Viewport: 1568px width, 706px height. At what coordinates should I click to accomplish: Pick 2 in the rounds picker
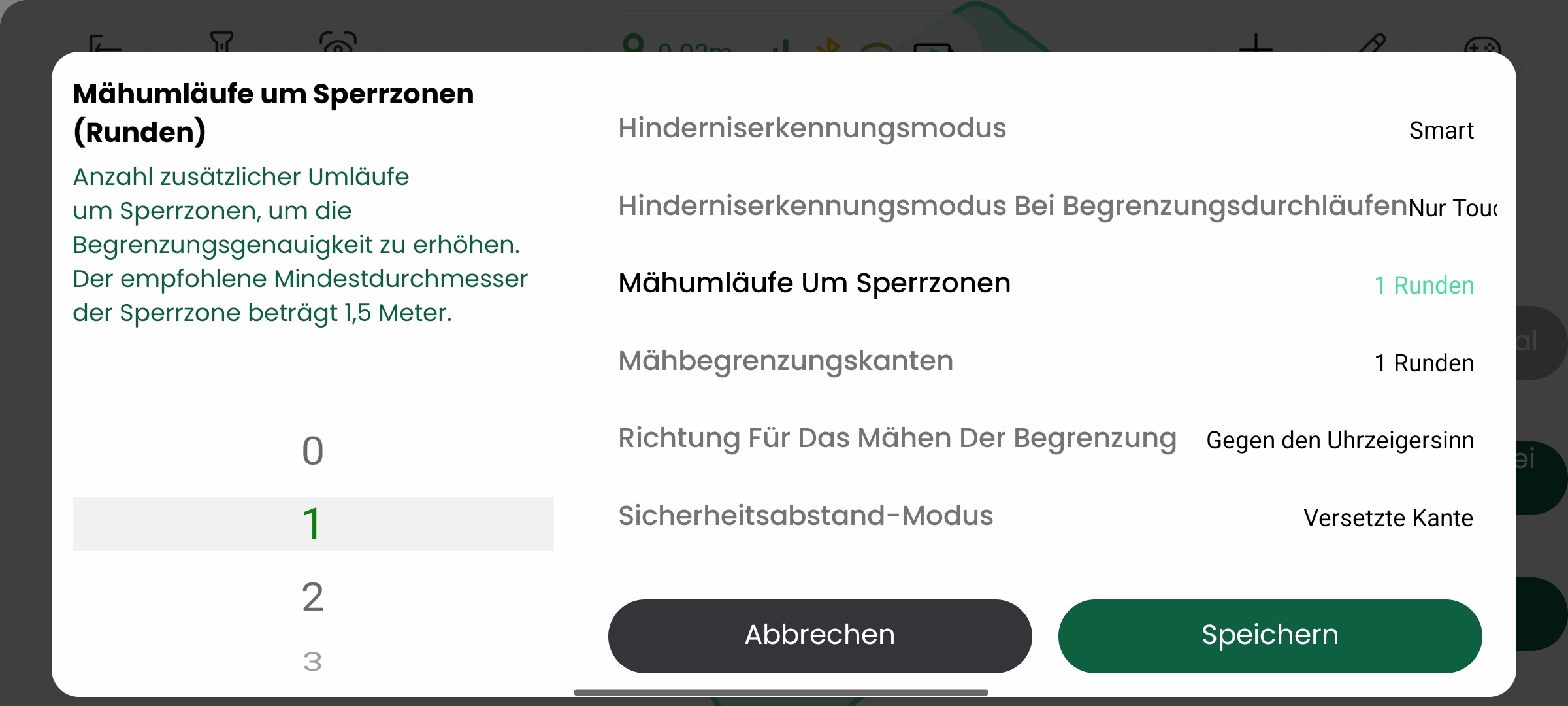(313, 597)
